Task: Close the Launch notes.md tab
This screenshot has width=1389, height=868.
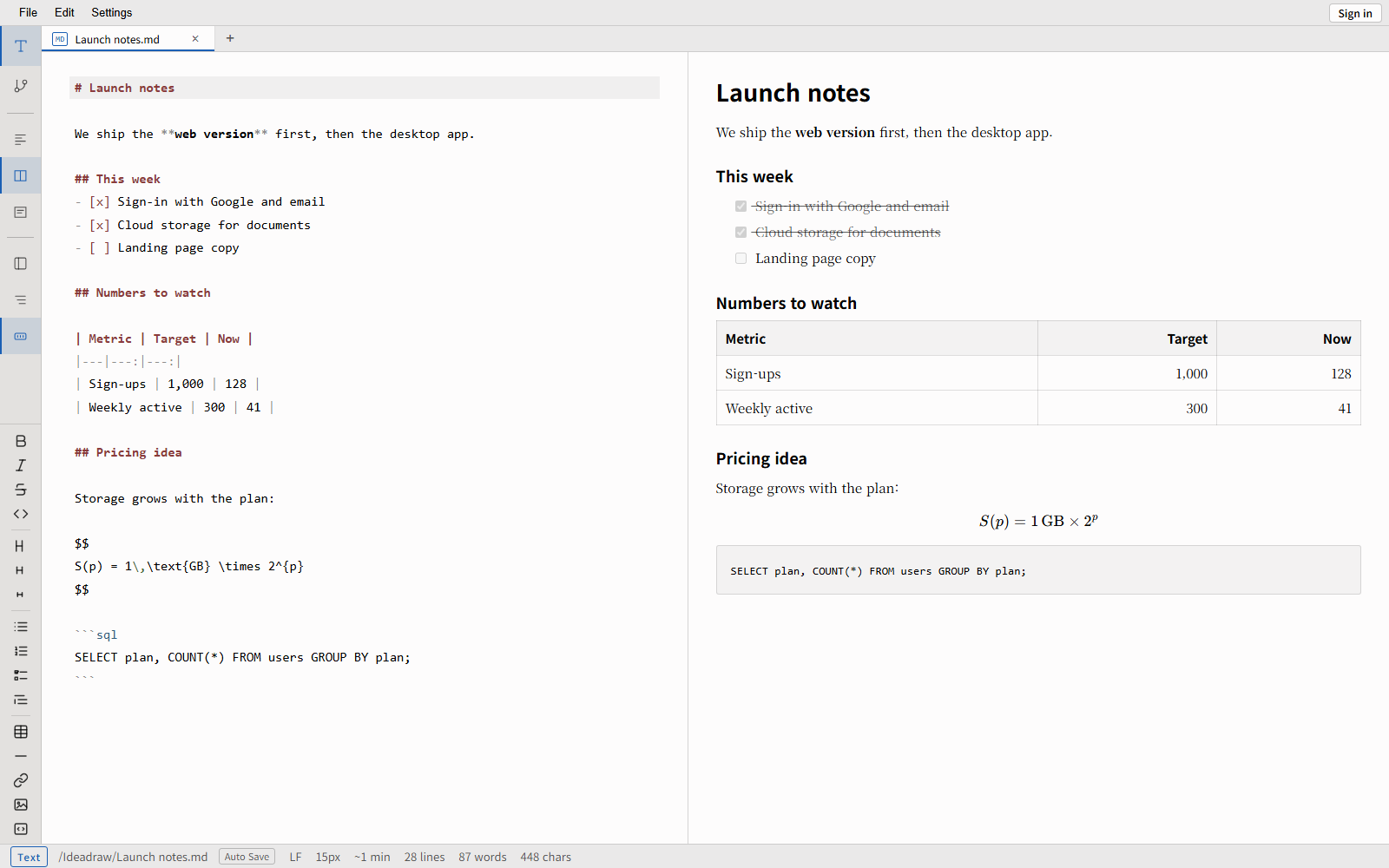Action: (x=195, y=38)
